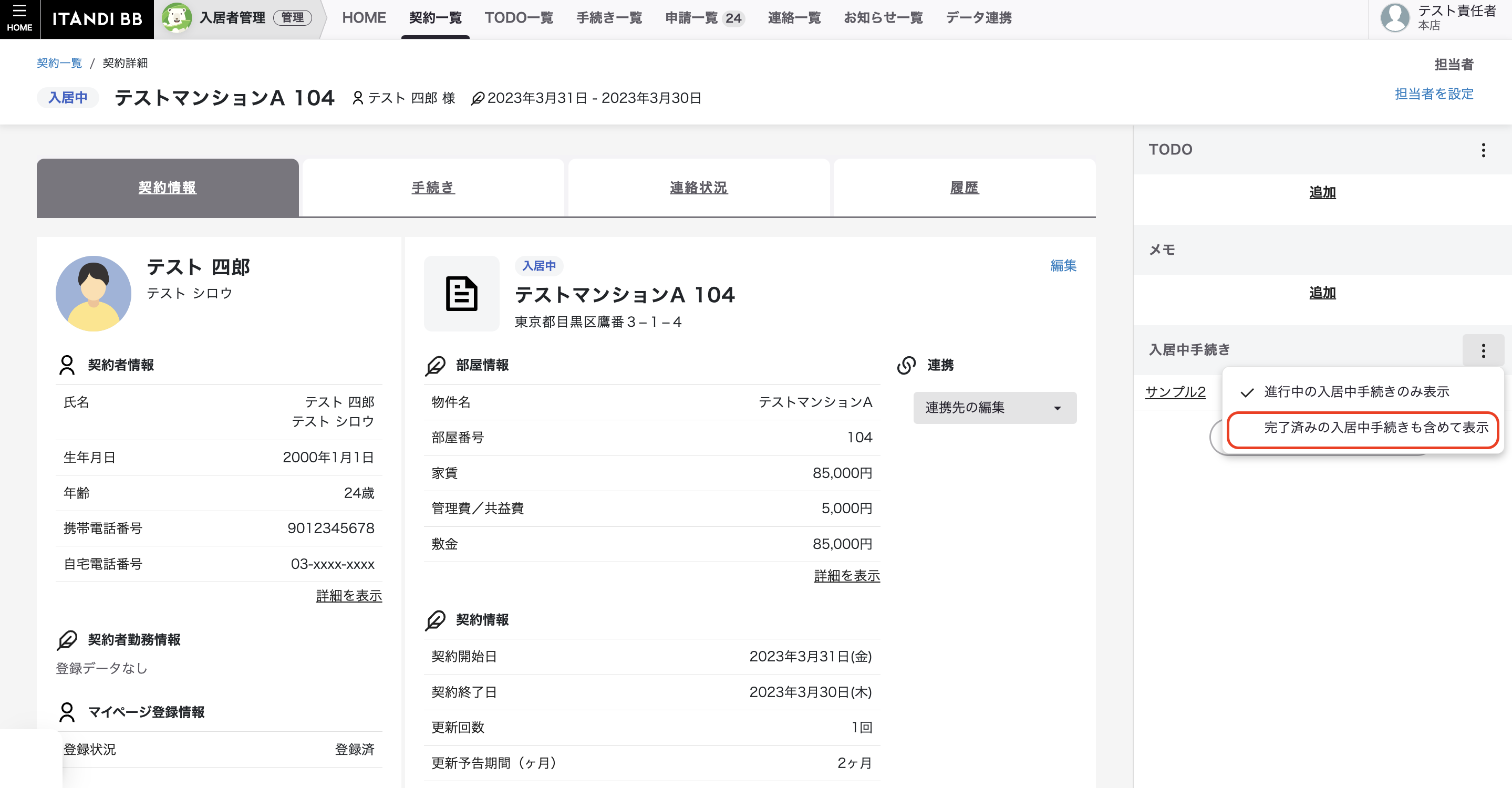Image resolution: width=1512 pixels, height=788 pixels.
Task: Click the 携帯電話番号 value 9012345678
Action: coord(330,528)
